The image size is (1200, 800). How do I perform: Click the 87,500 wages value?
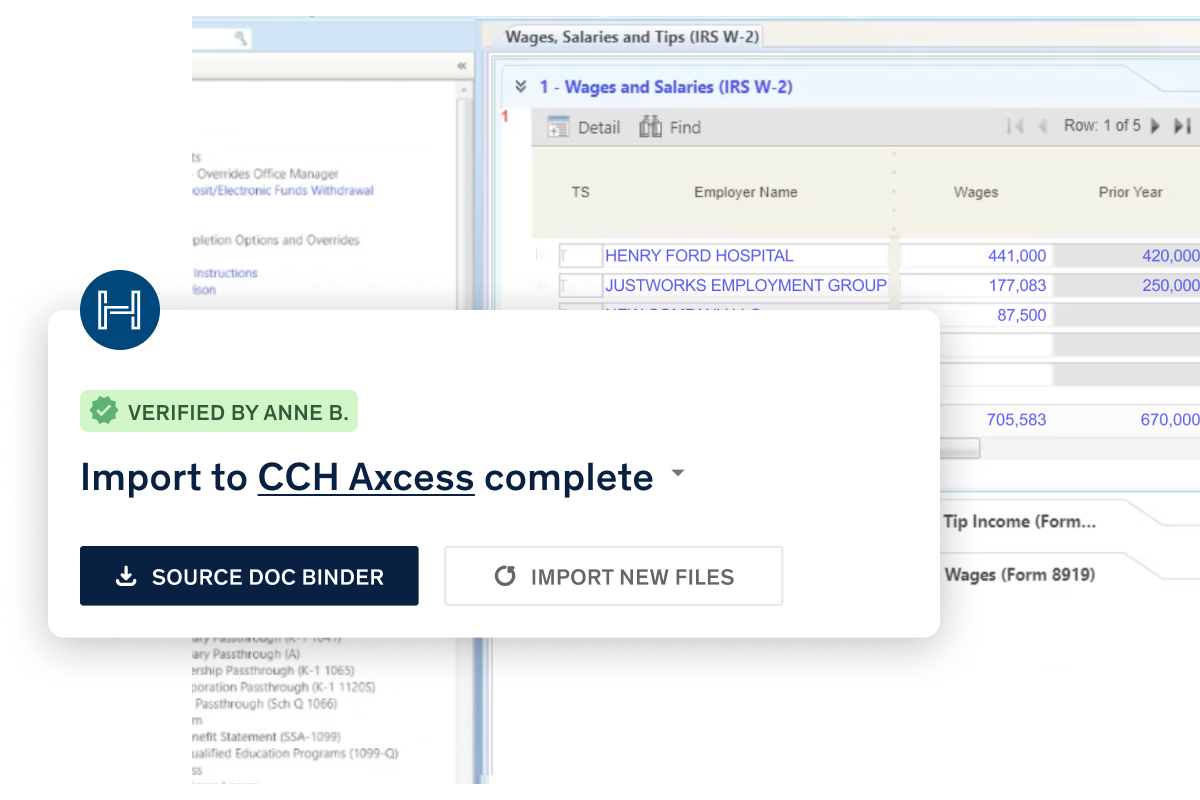point(1021,315)
